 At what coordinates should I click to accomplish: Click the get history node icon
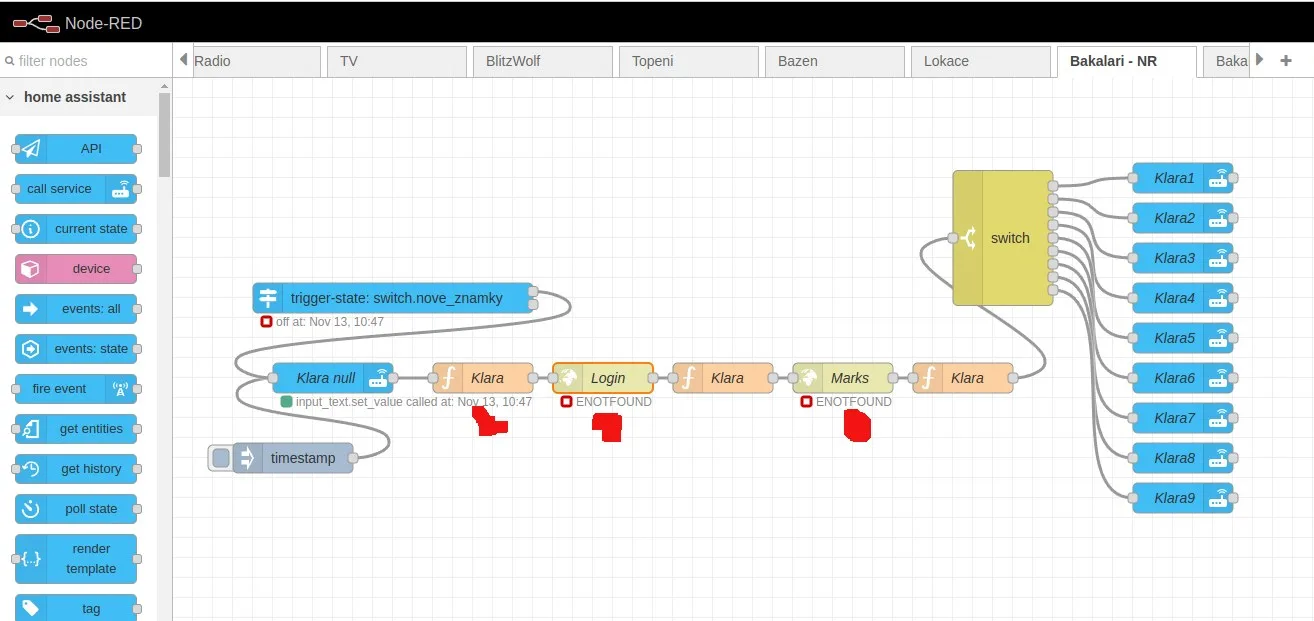tap(31, 469)
